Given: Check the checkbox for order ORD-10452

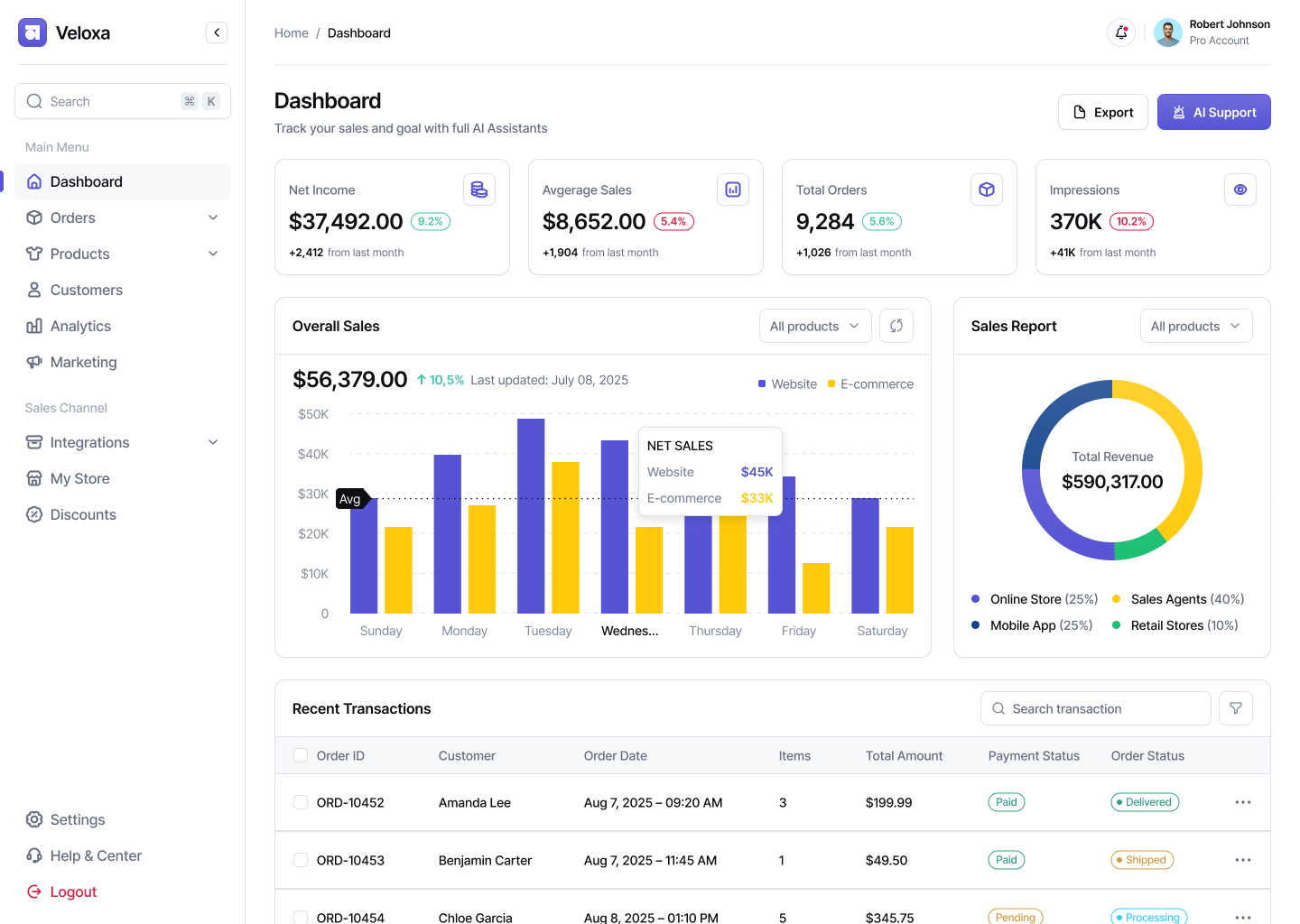Looking at the screenshot, I should [300, 802].
